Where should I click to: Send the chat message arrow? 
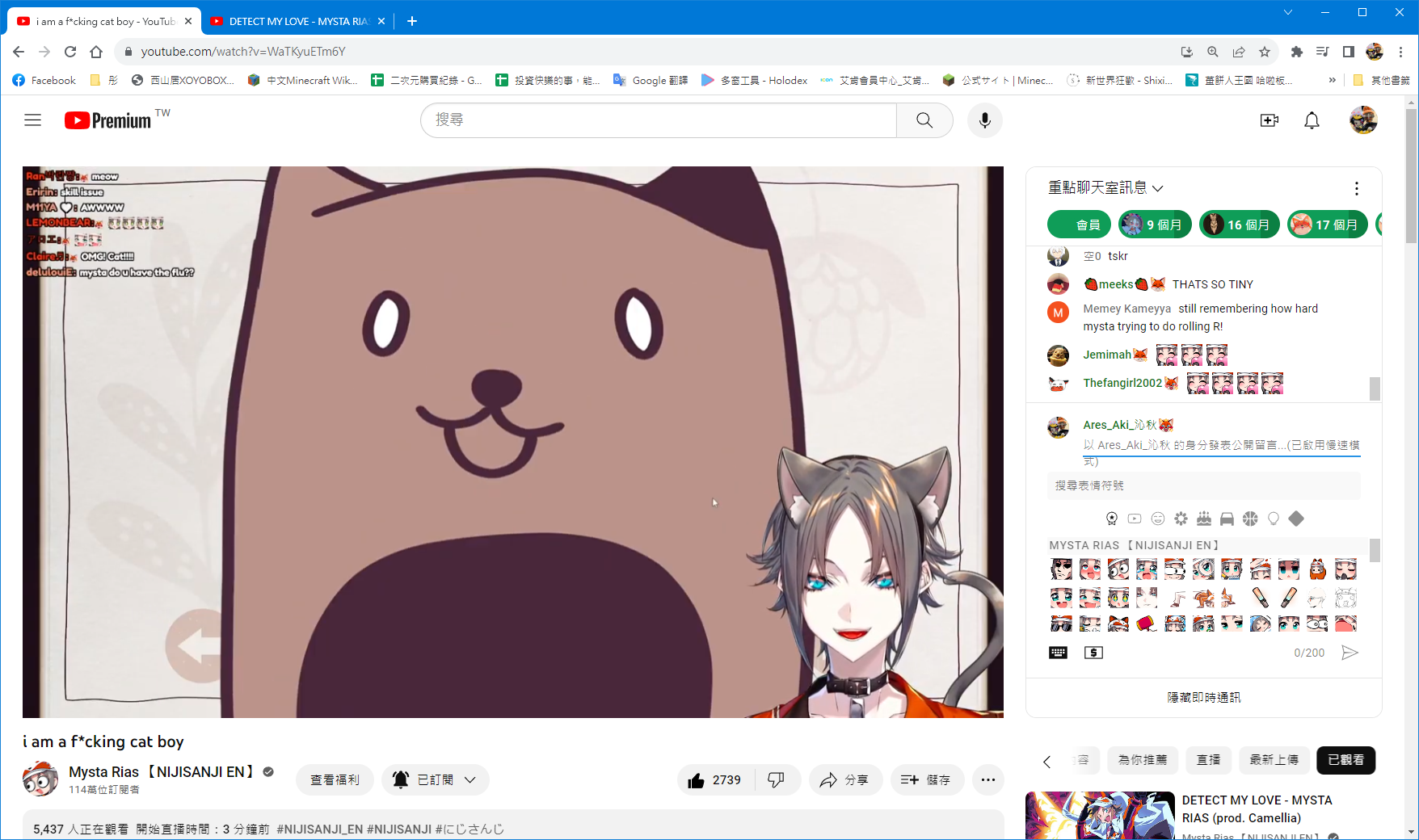pyautogui.click(x=1350, y=653)
